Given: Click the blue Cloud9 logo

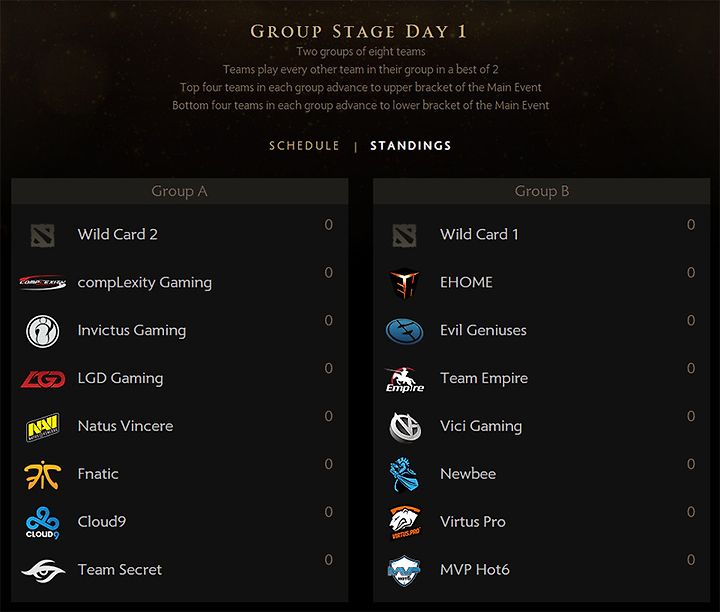Looking at the screenshot, I should (x=42, y=522).
